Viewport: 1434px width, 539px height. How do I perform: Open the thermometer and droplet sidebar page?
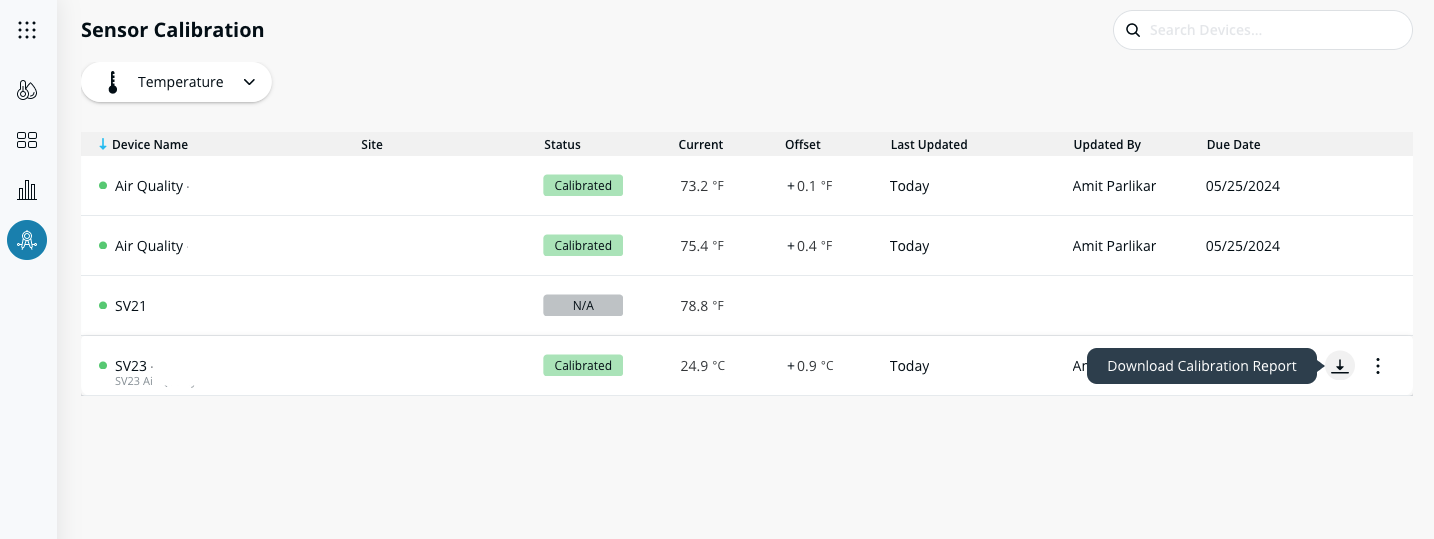pos(27,90)
